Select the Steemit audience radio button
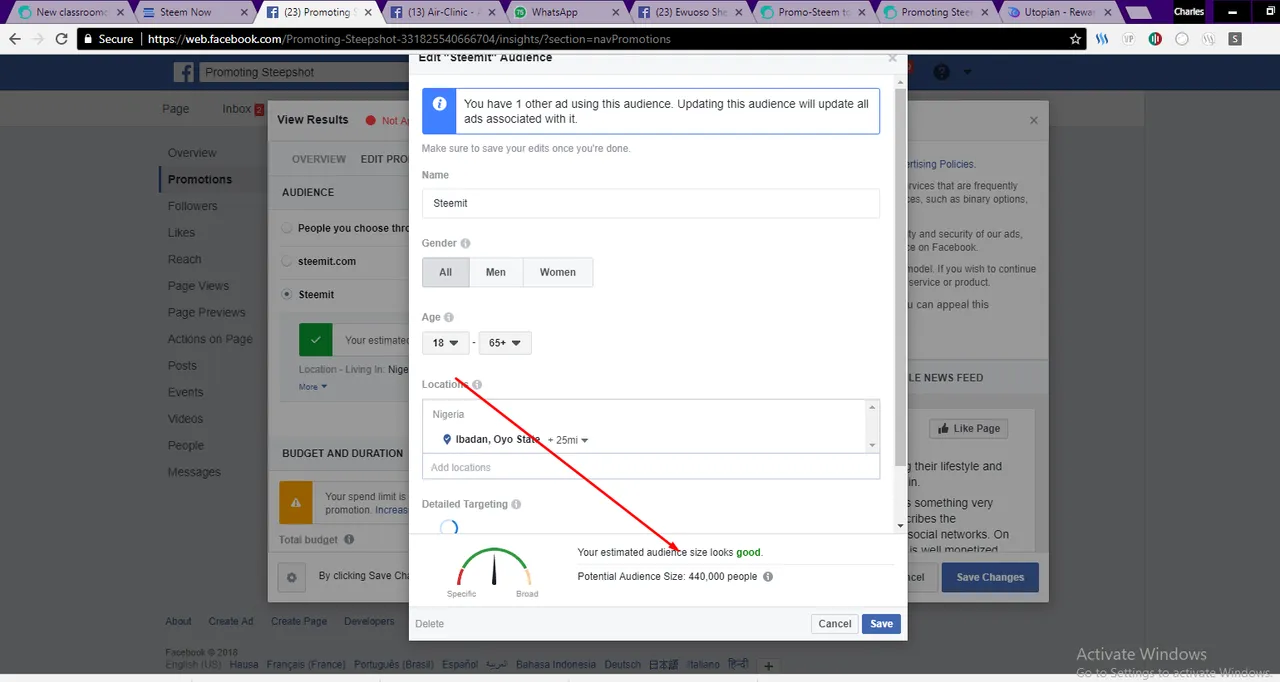Screen dimensions: 1280x682 pyautogui.click(x=288, y=294)
